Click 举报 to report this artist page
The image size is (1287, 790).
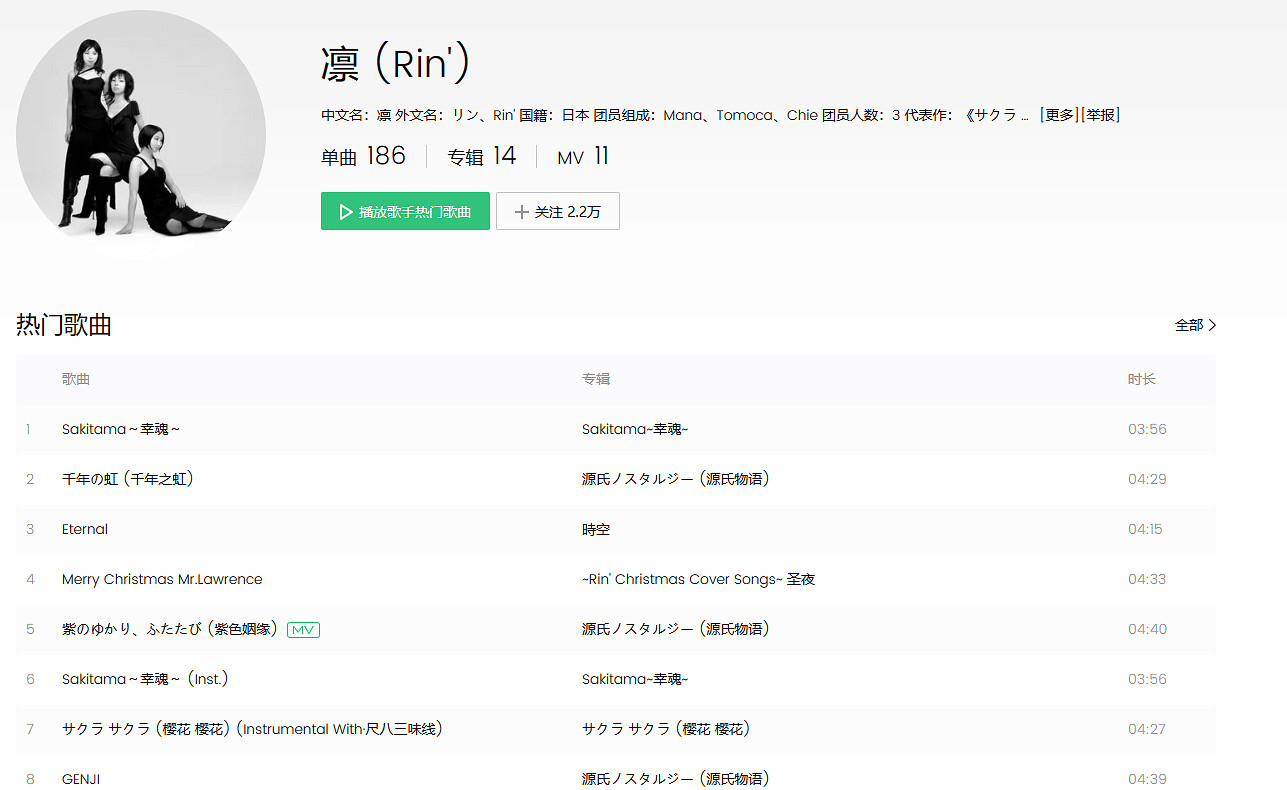[x=1100, y=114]
